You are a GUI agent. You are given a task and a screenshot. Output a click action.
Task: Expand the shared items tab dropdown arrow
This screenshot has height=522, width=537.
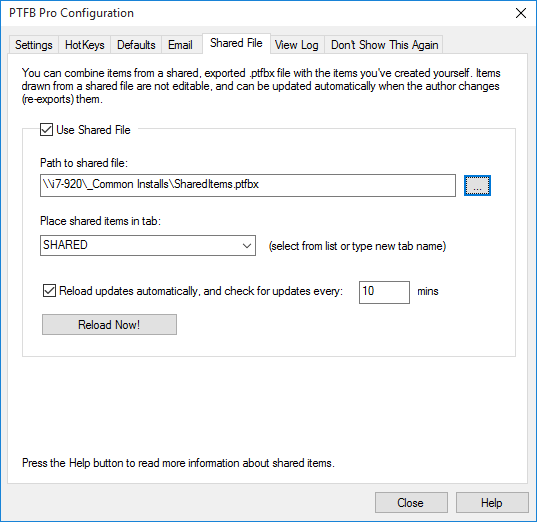[247, 246]
